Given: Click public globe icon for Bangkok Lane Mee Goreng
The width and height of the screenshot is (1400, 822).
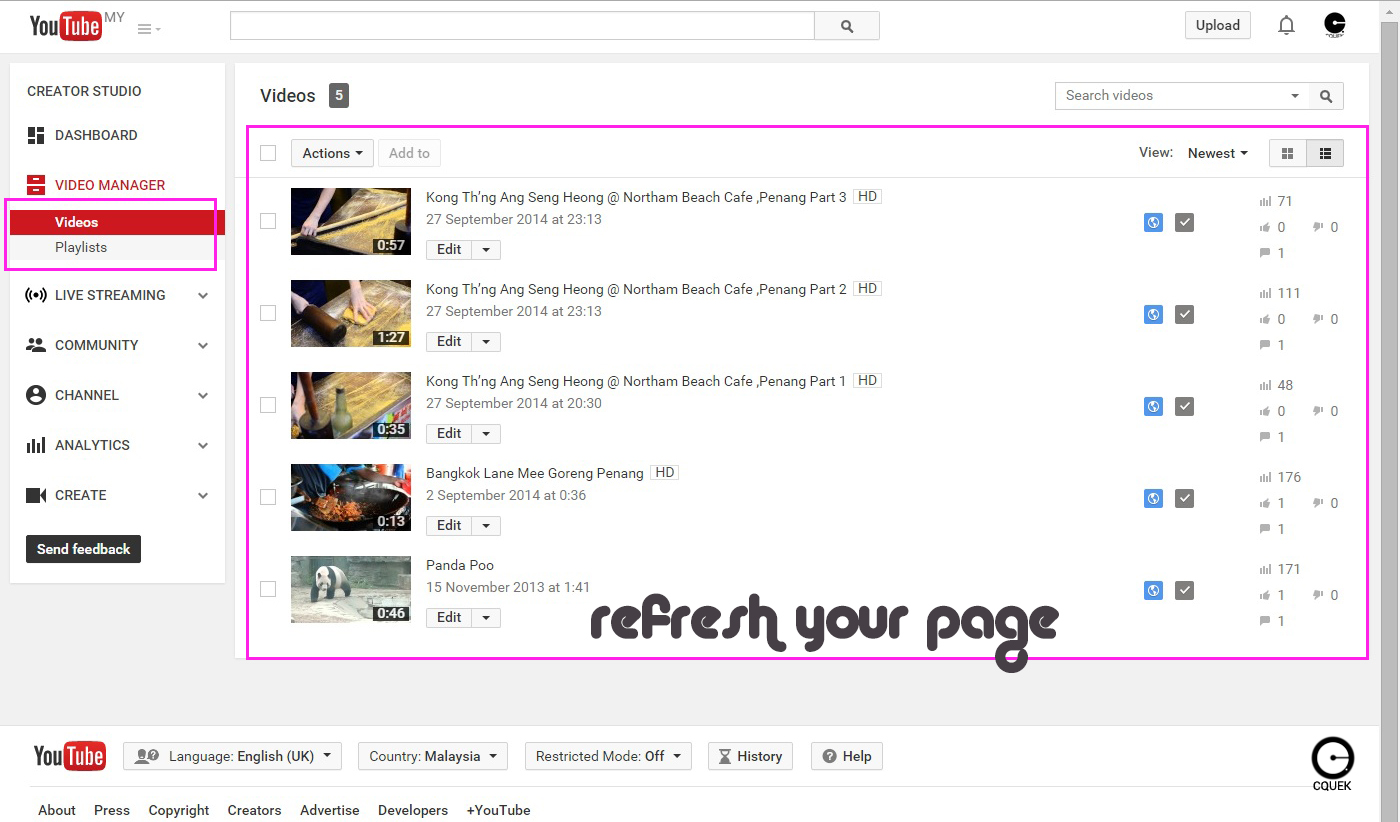Looking at the screenshot, I should 1153,499.
